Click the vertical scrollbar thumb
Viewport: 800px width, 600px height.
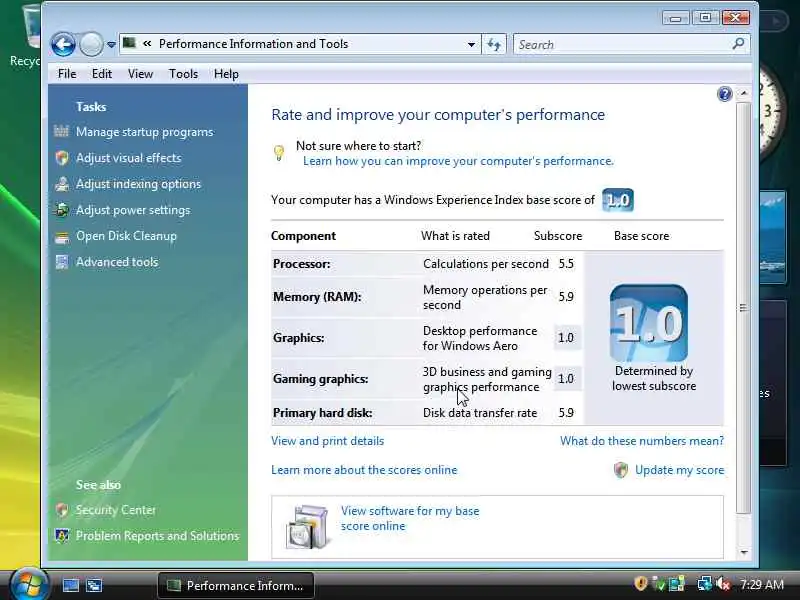[744, 308]
